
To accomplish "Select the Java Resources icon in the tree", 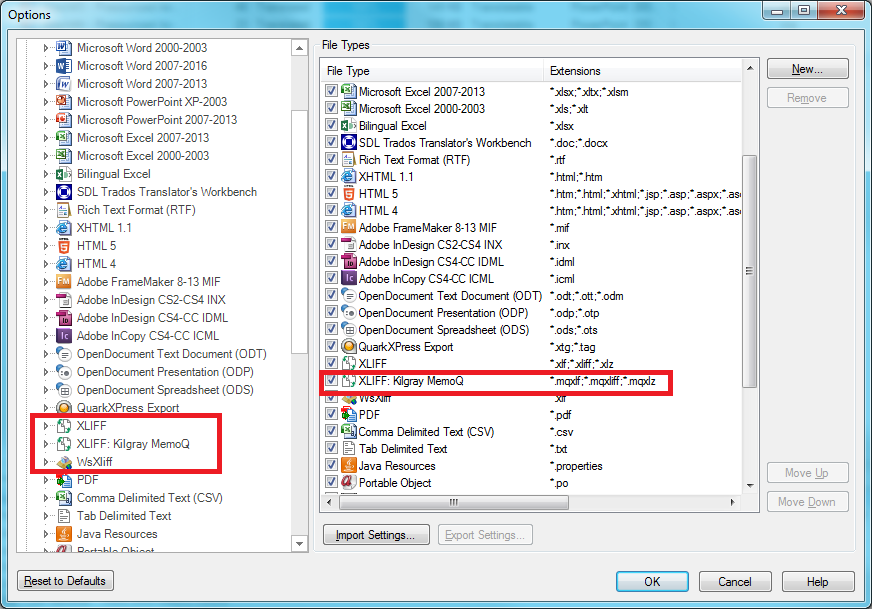I will (x=64, y=534).
